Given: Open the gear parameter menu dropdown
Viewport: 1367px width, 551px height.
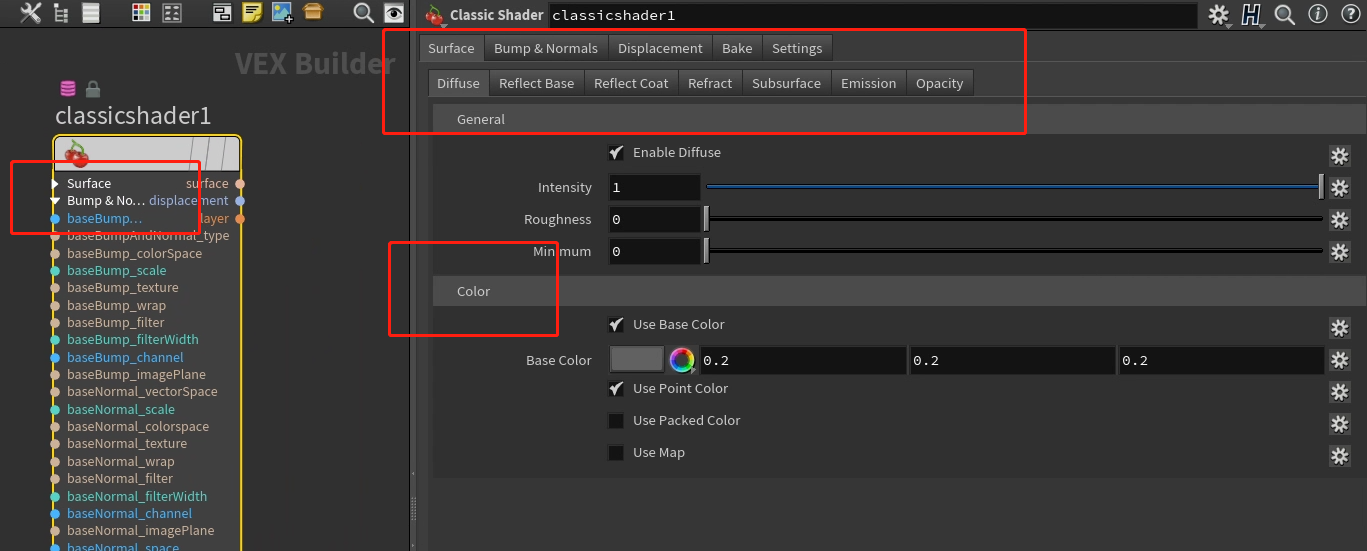Looking at the screenshot, I should pyautogui.click(x=1218, y=15).
